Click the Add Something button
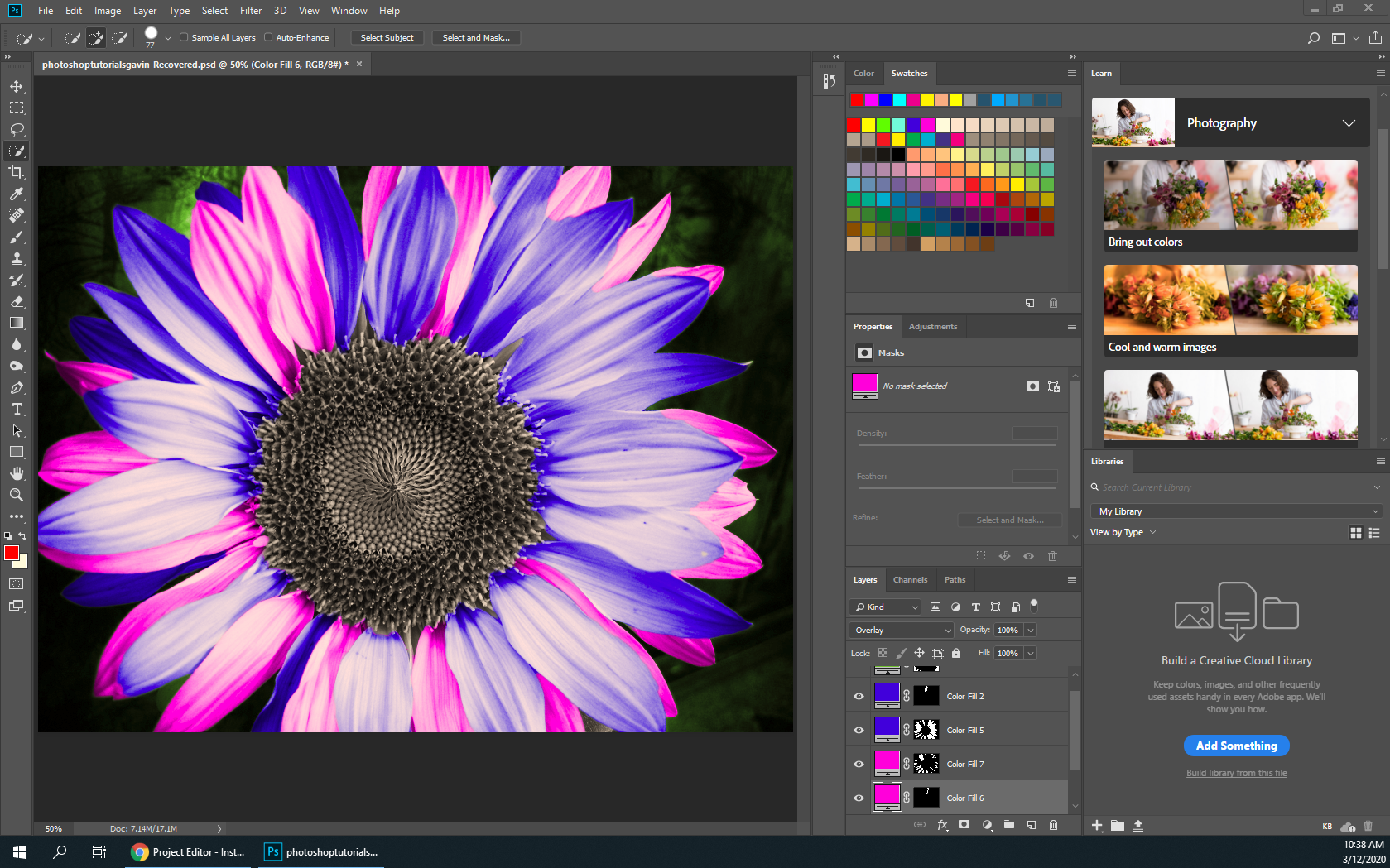 click(x=1236, y=746)
